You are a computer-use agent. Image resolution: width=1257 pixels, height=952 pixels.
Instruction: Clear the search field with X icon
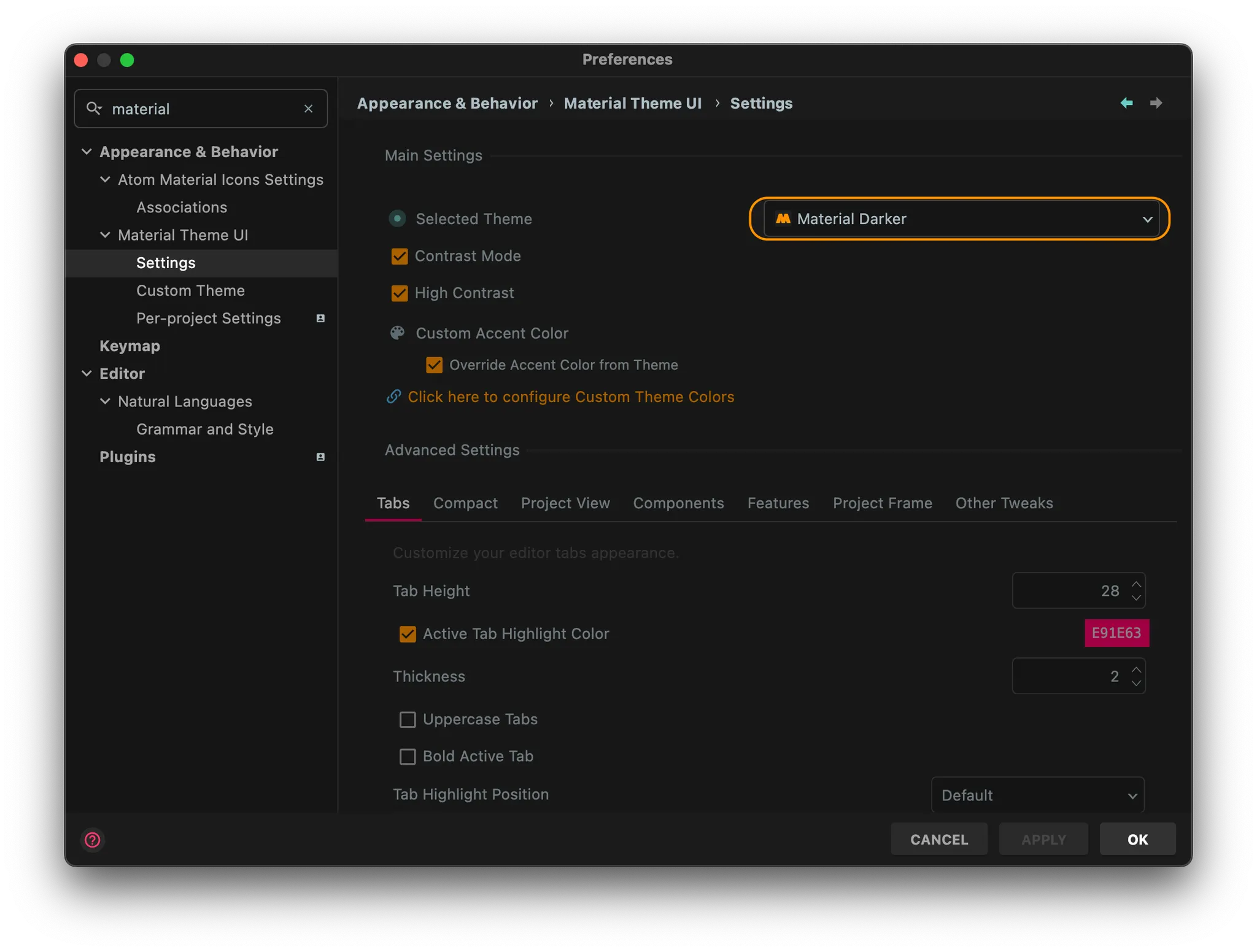(308, 109)
